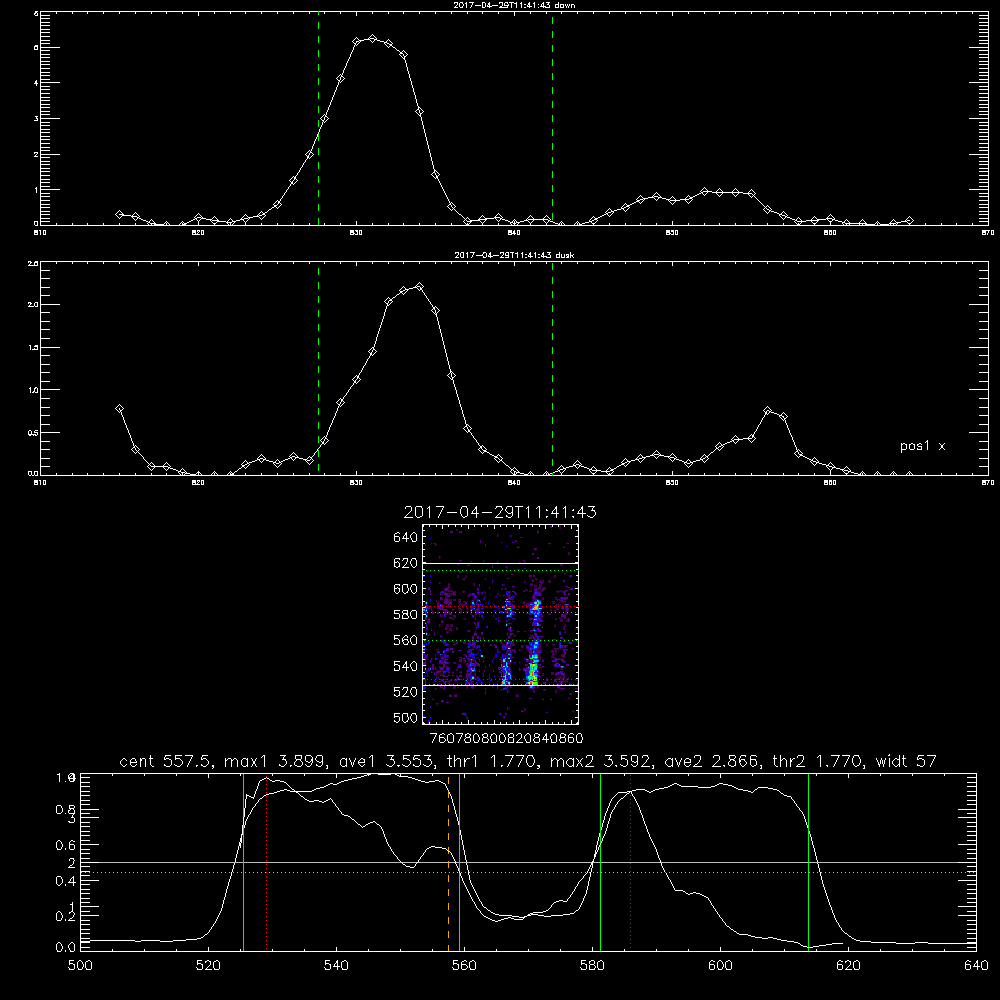Image resolution: width=1000 pixels, height=1000 pixels.
Task: Click the left green dashed line in dawn plot
Action: point(318,119)
